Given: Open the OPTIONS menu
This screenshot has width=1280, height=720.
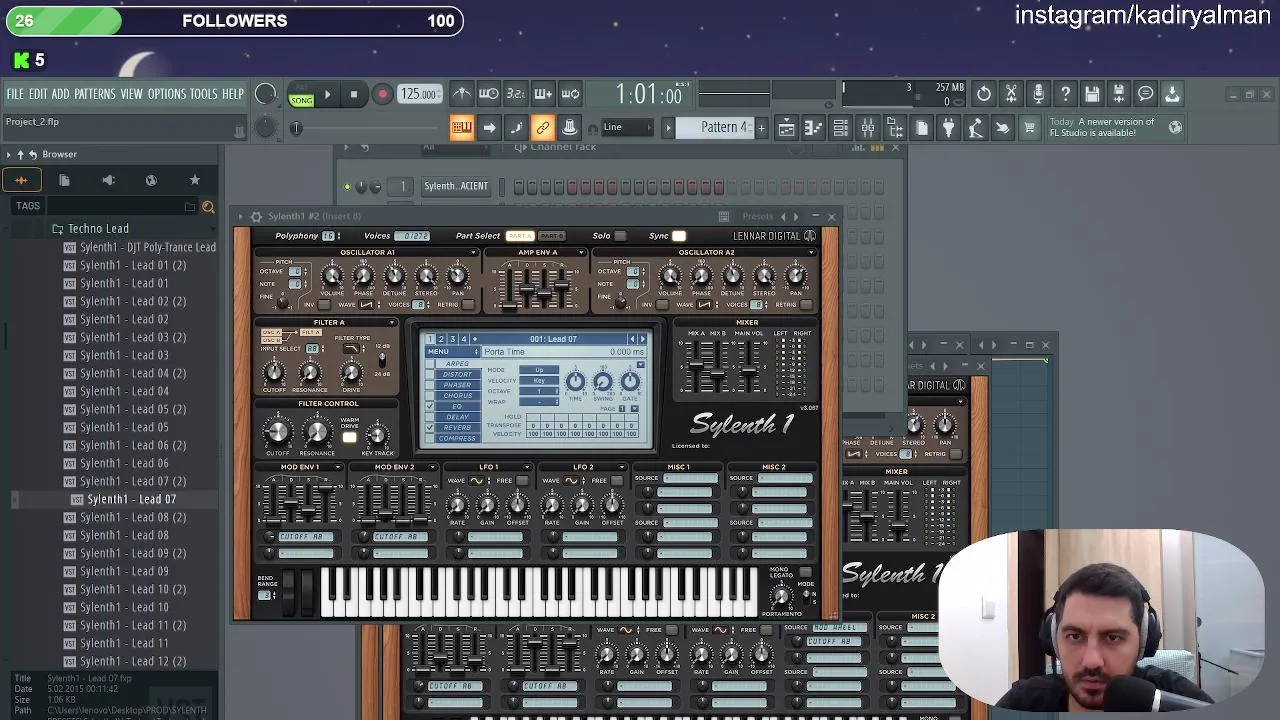Looking at the screenshot, I should click(167, 94).
